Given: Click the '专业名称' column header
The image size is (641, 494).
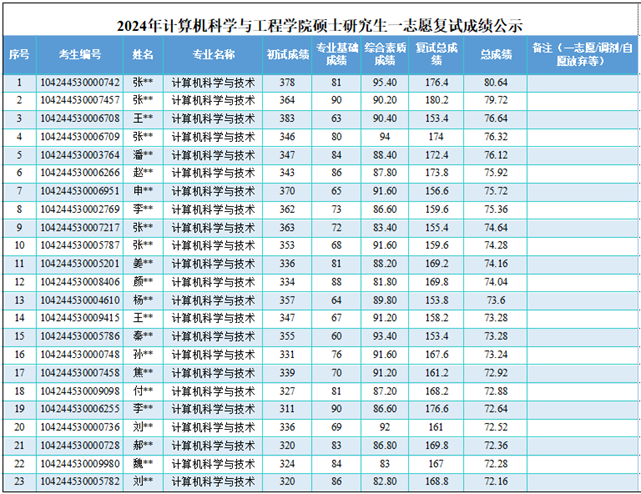Looking at the screenshot, I should 213,54.
